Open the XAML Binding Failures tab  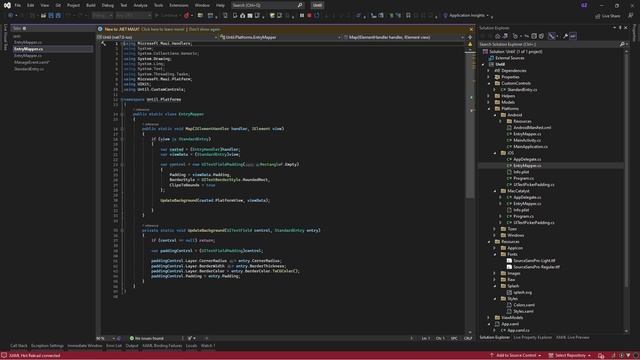coord(162,346)
